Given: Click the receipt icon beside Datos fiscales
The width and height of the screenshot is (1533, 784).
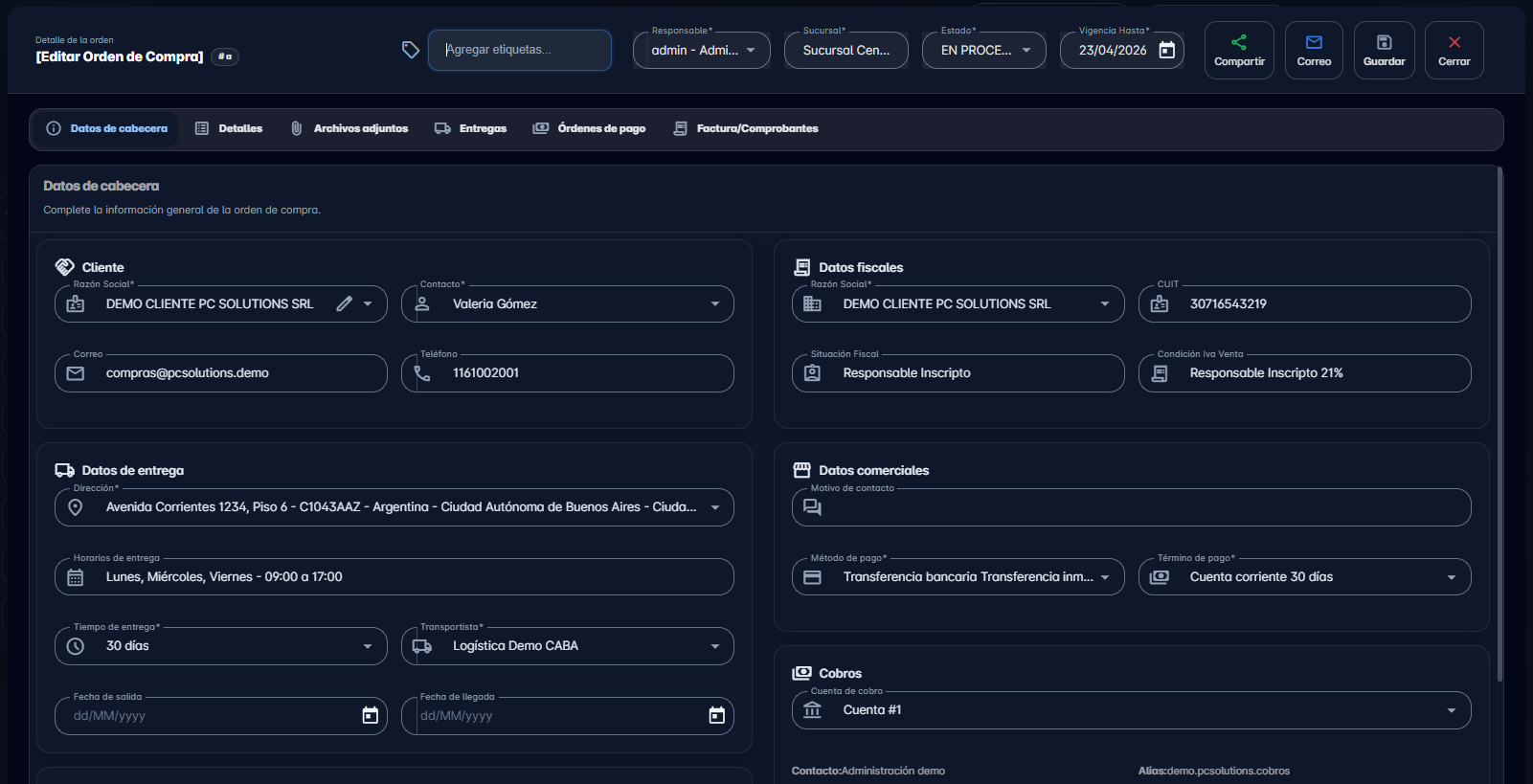Looking at the screenshot, I should click(801, 267).
